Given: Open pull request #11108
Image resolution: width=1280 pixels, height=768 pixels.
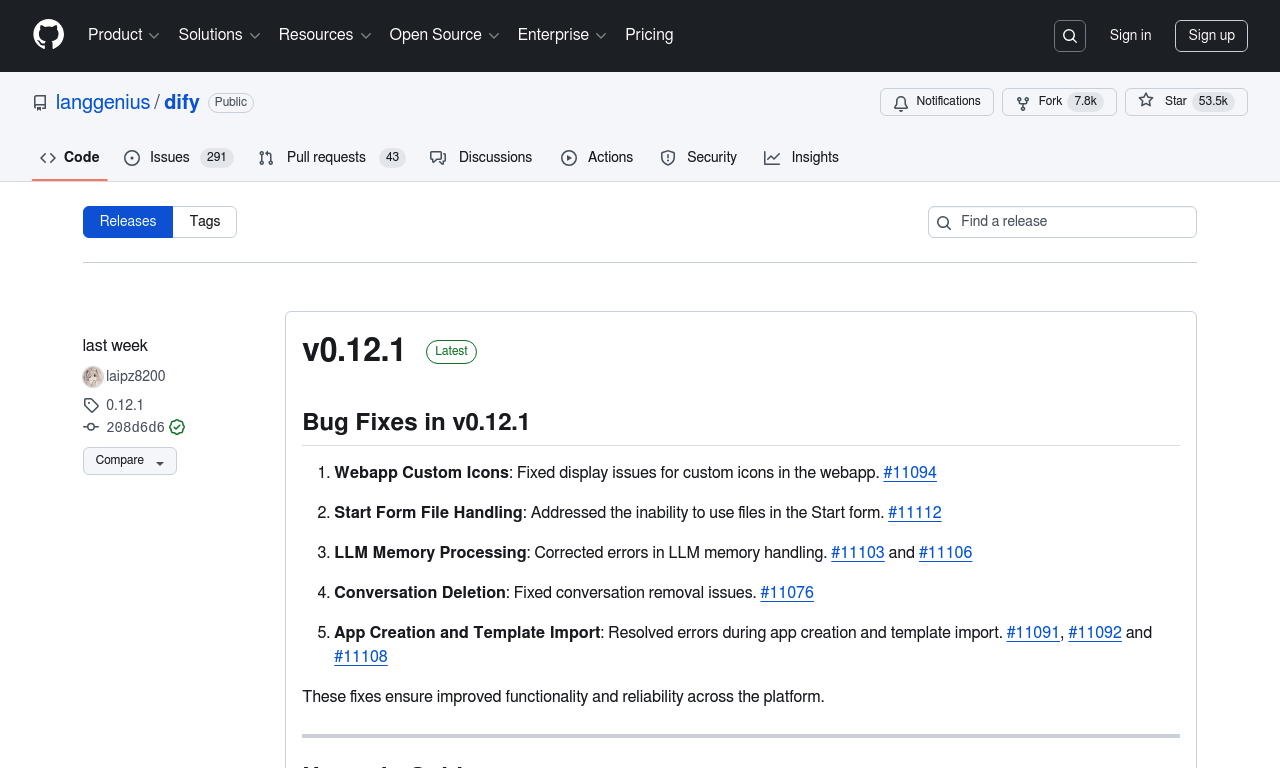Looking at the screenshot, I should (x=361, y=657).
